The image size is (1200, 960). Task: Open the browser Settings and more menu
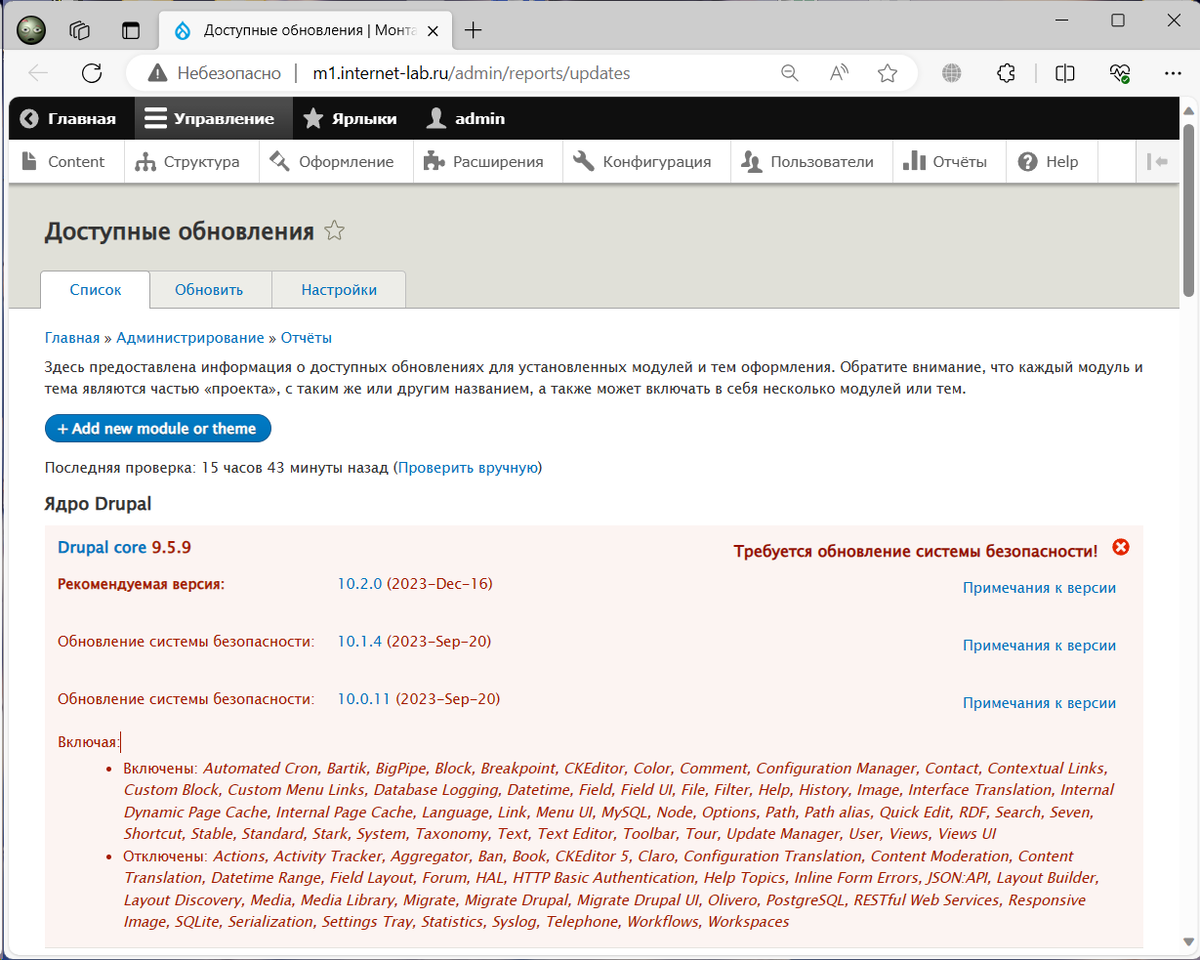[1173, 73]
